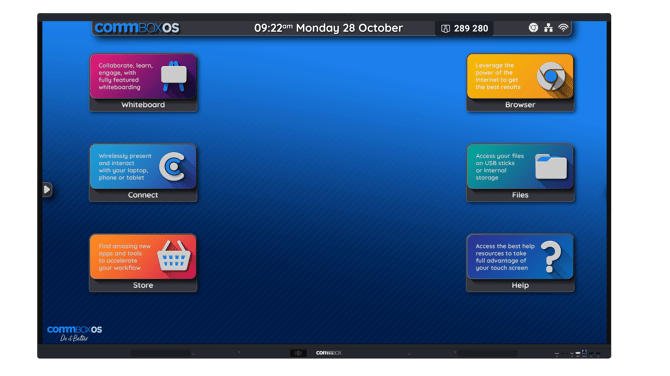Open the Connect wireless presenting tile
The width and height of the screenshot is (670, 376).
[143, 173]
